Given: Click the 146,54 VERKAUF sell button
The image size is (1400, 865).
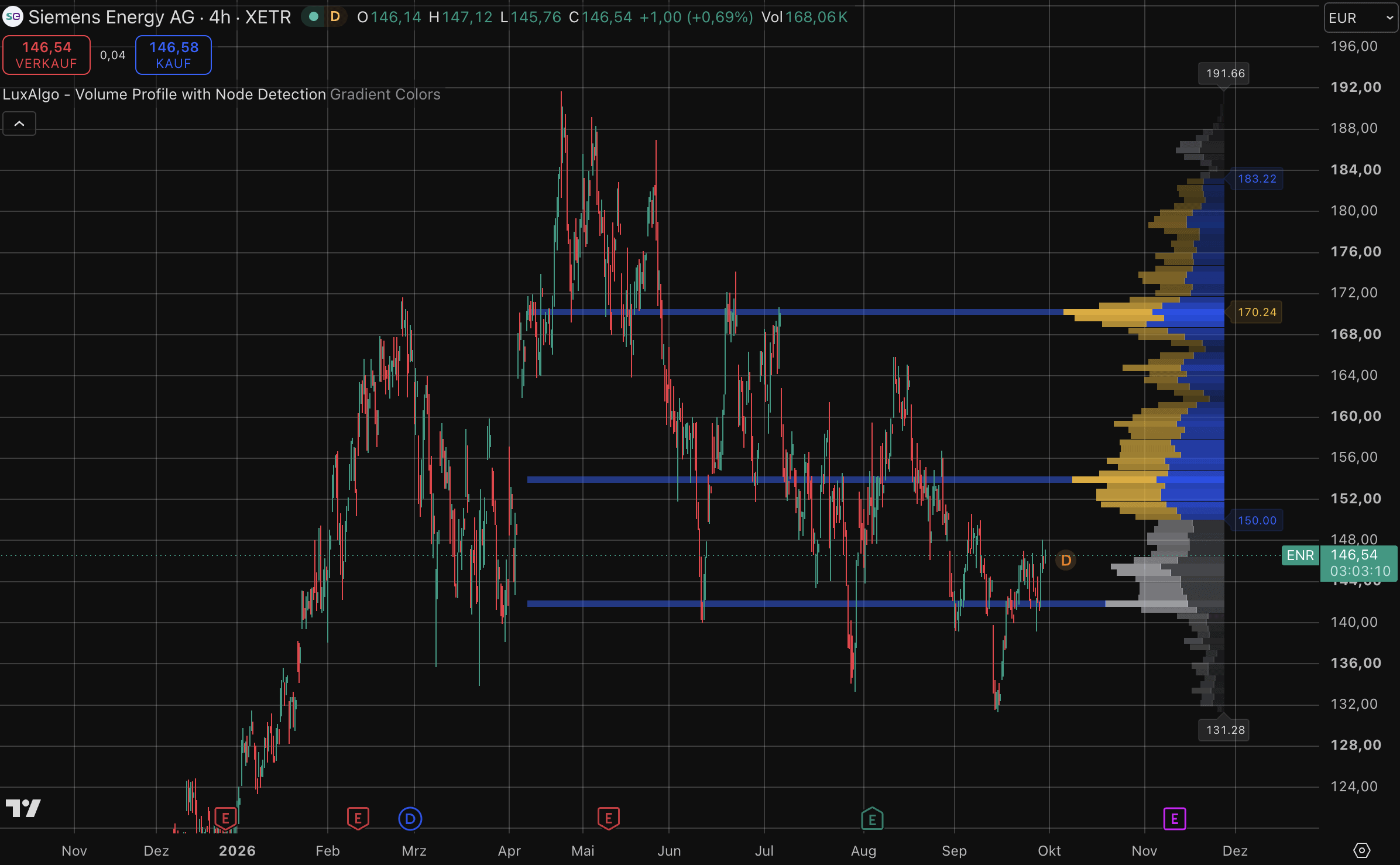Looking at the screenshot, I should pyautogui.click(x=47, y=55).
